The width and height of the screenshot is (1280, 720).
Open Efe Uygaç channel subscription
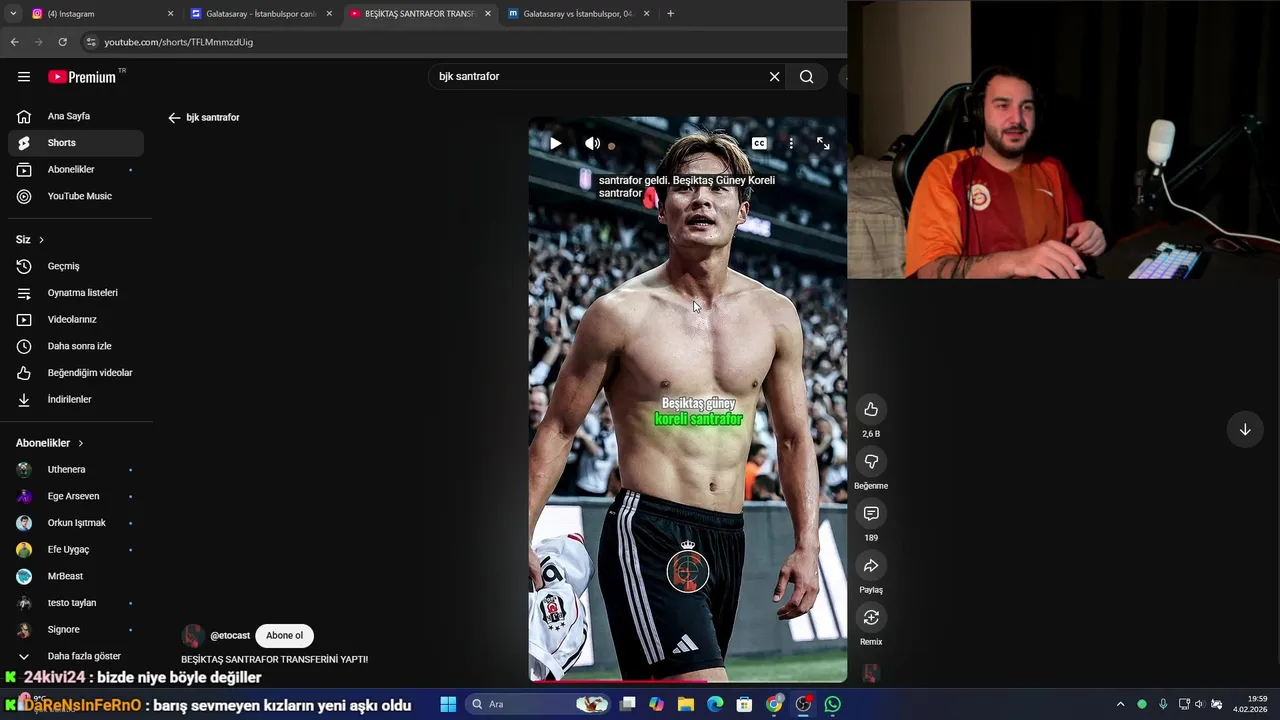[x=76, y=550]
